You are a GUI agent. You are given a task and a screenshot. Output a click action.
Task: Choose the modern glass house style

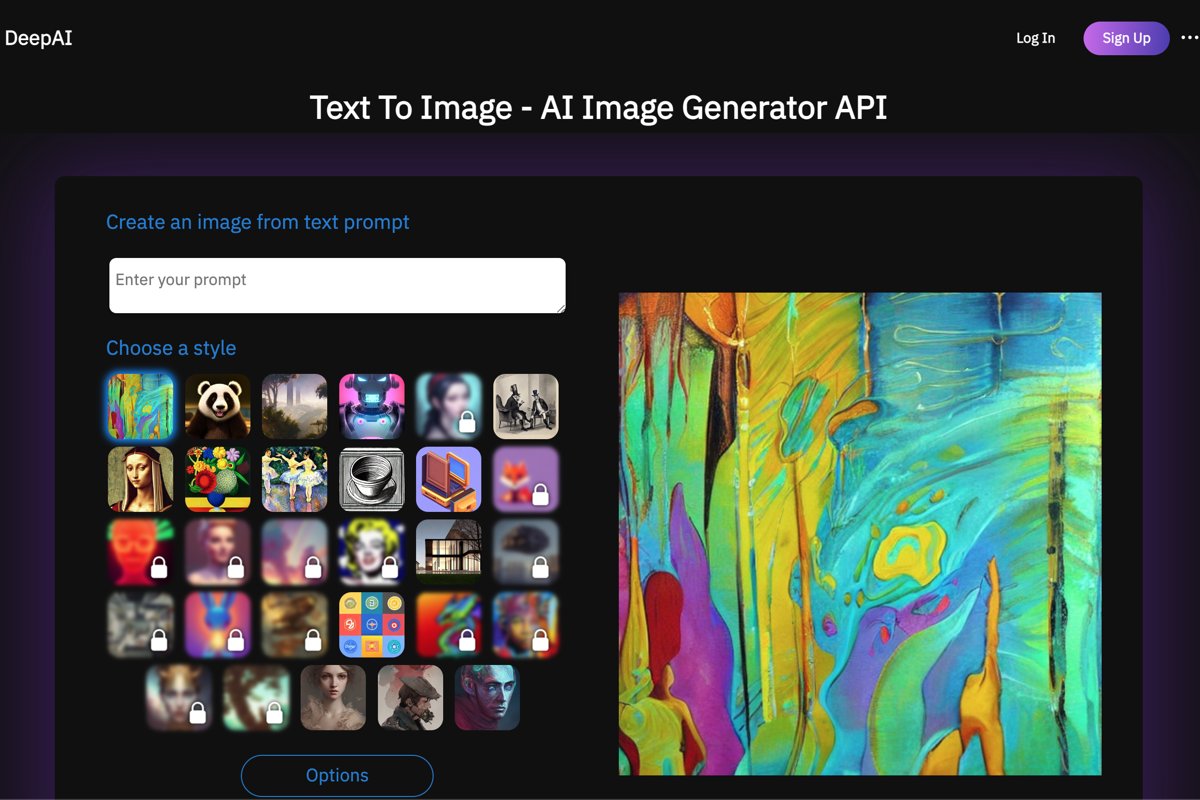[x=449, y=553]
